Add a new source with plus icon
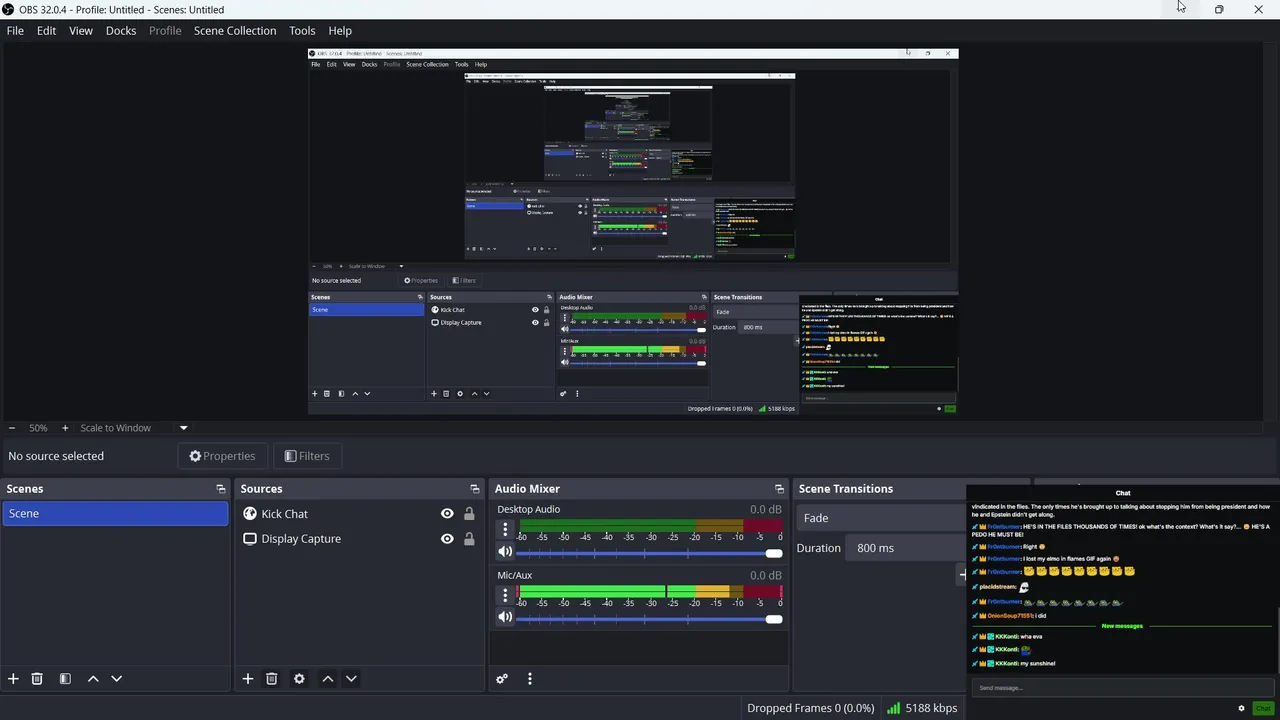Image resolution: width=1280 pixels, height=720 pixels. coord(248,678)
